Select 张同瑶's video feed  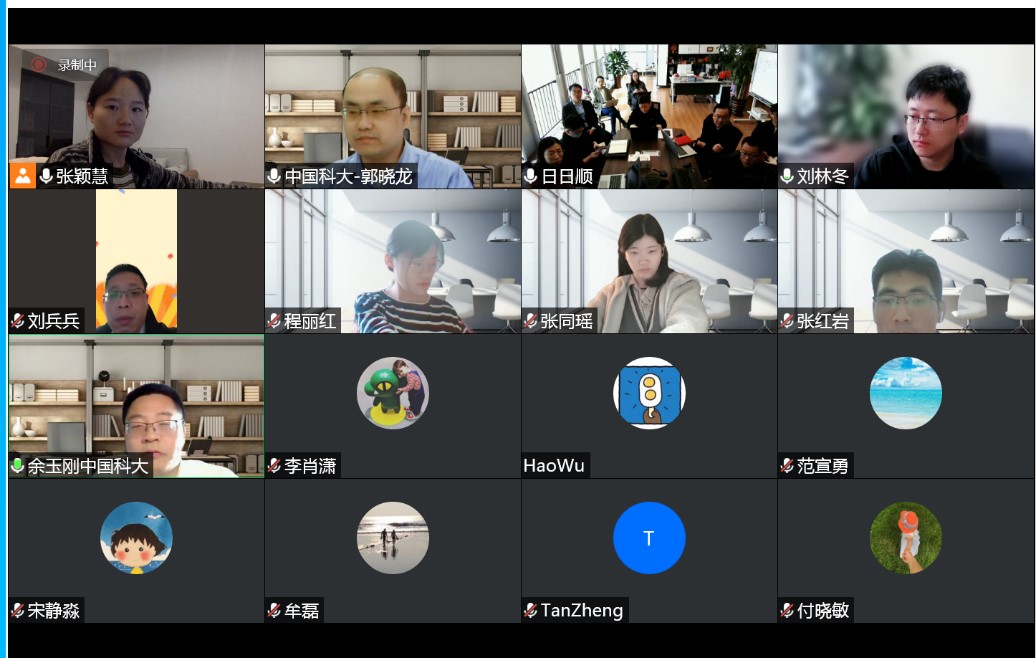click(x=649, y=261)
